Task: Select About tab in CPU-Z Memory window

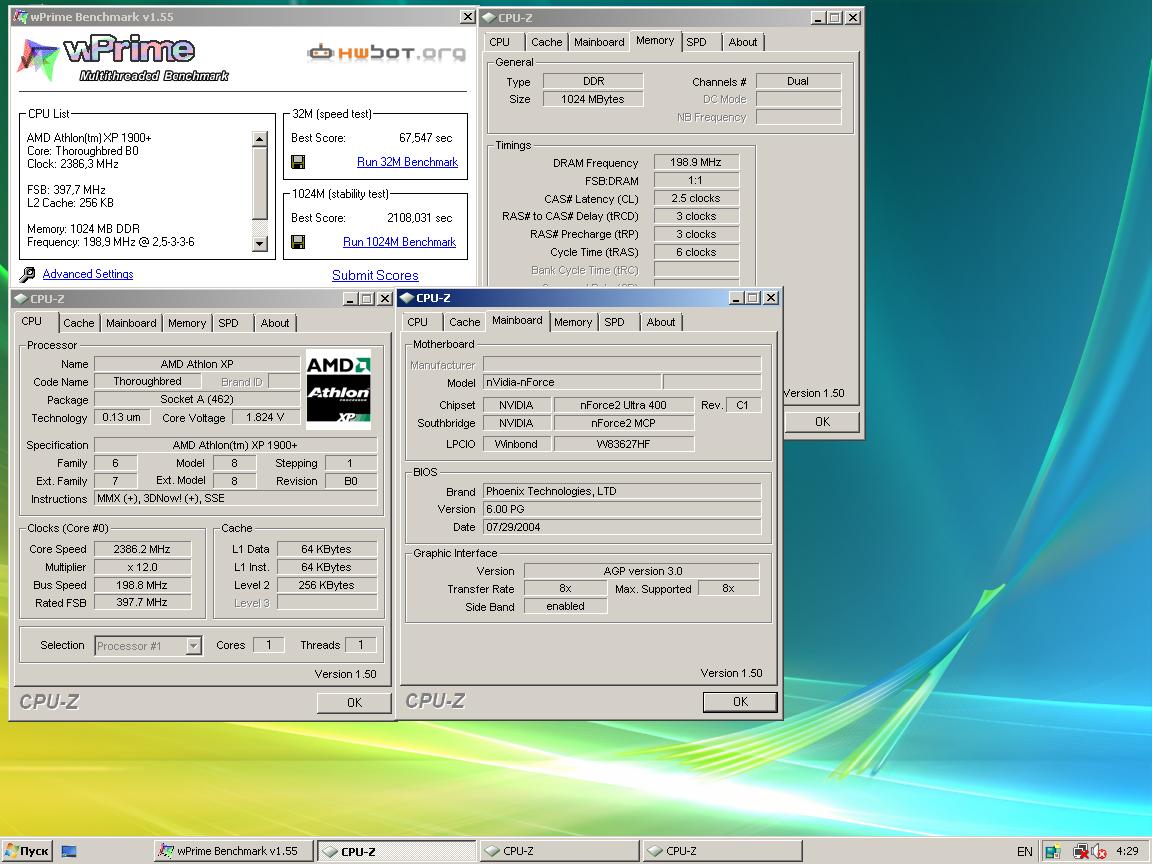Action: pos(743,43)
